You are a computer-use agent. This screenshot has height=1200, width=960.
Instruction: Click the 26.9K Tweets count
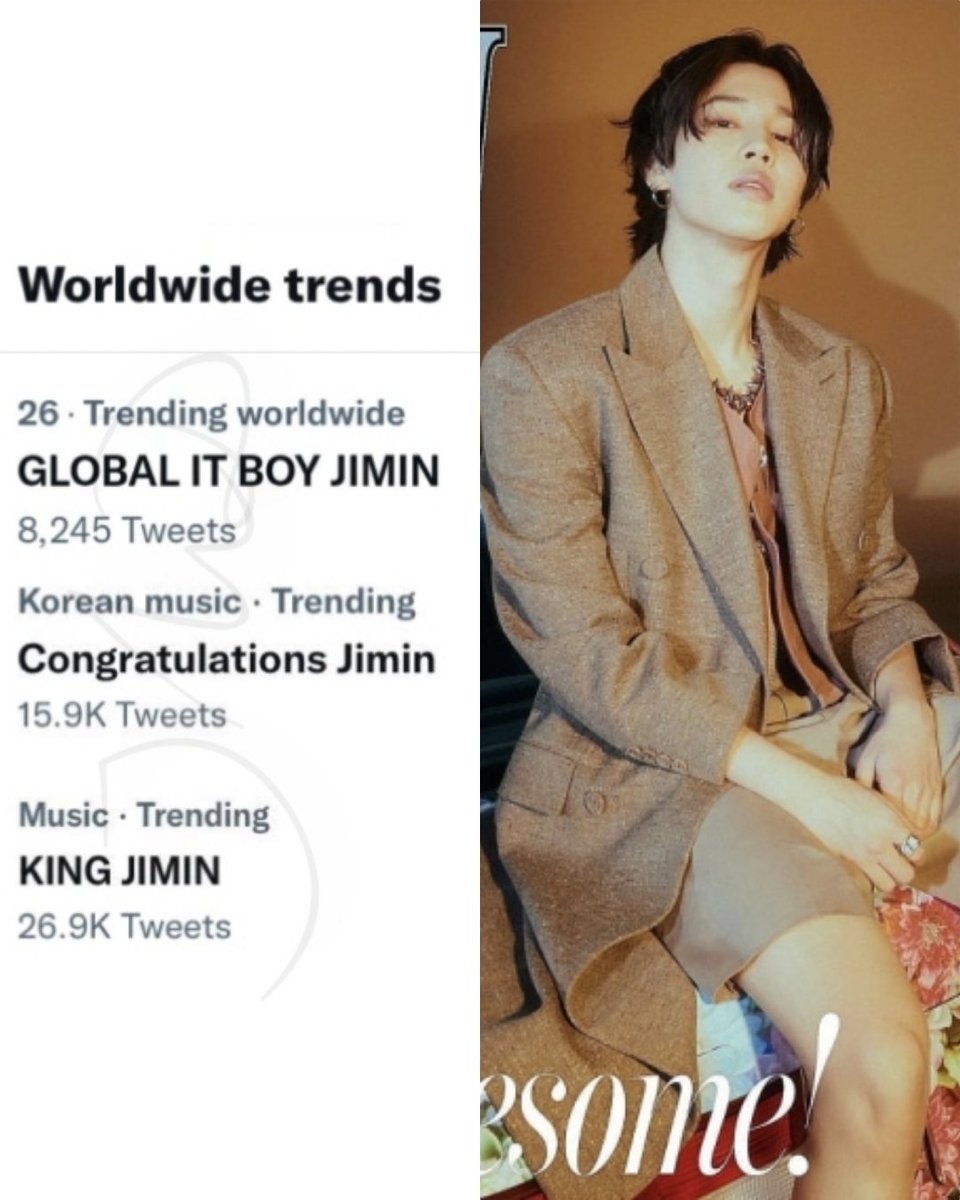tap(124, 927)
